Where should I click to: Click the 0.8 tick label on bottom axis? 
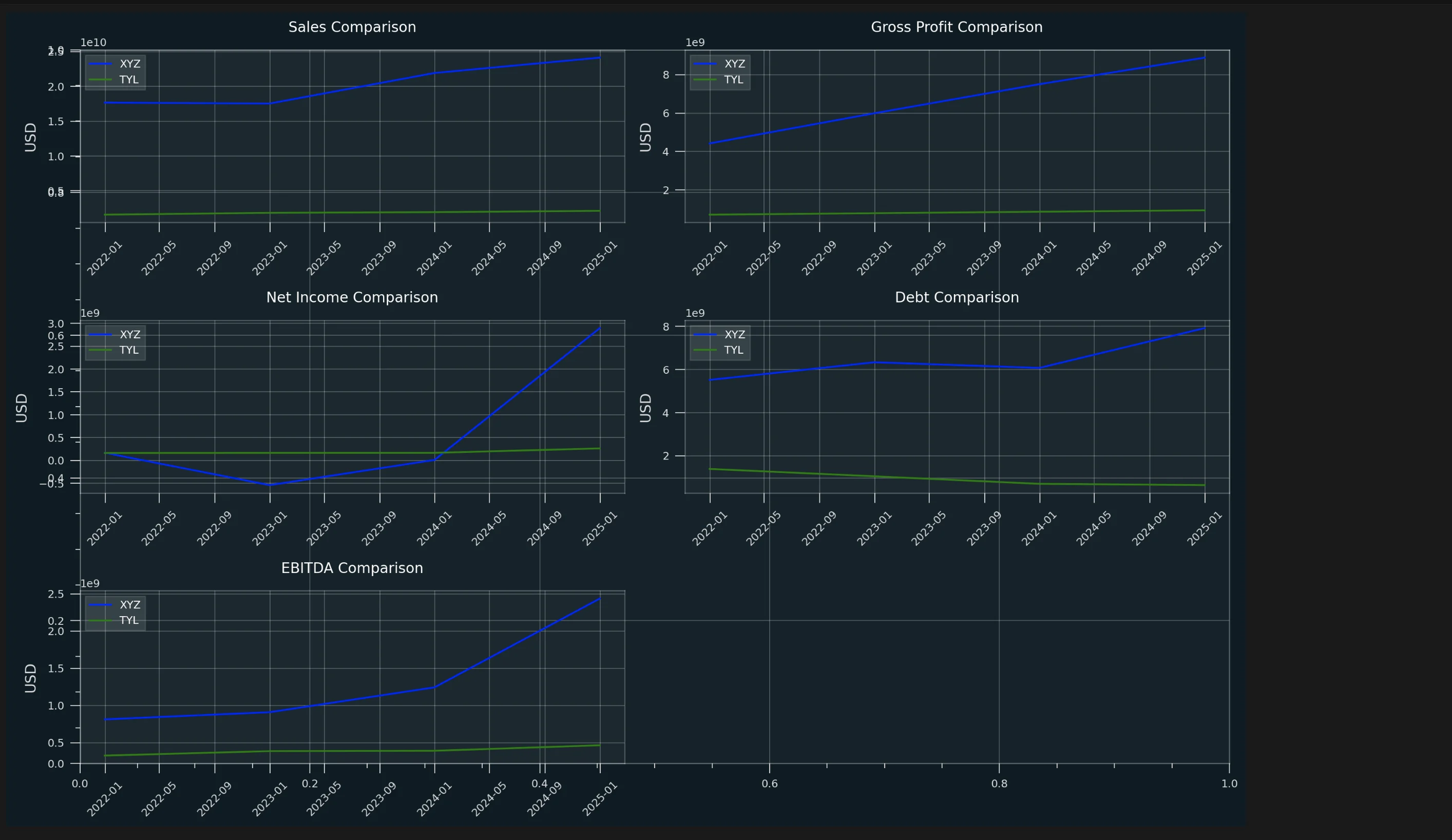coord(999,784)
